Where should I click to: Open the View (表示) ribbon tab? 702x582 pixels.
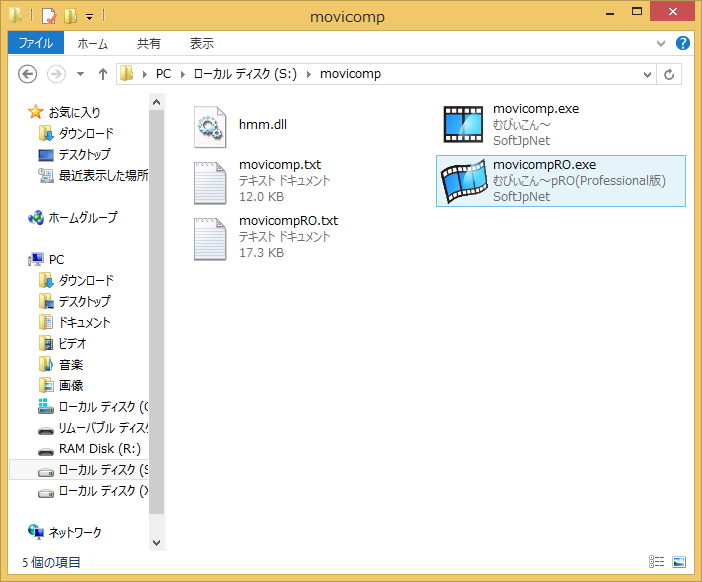coord(201,43)
